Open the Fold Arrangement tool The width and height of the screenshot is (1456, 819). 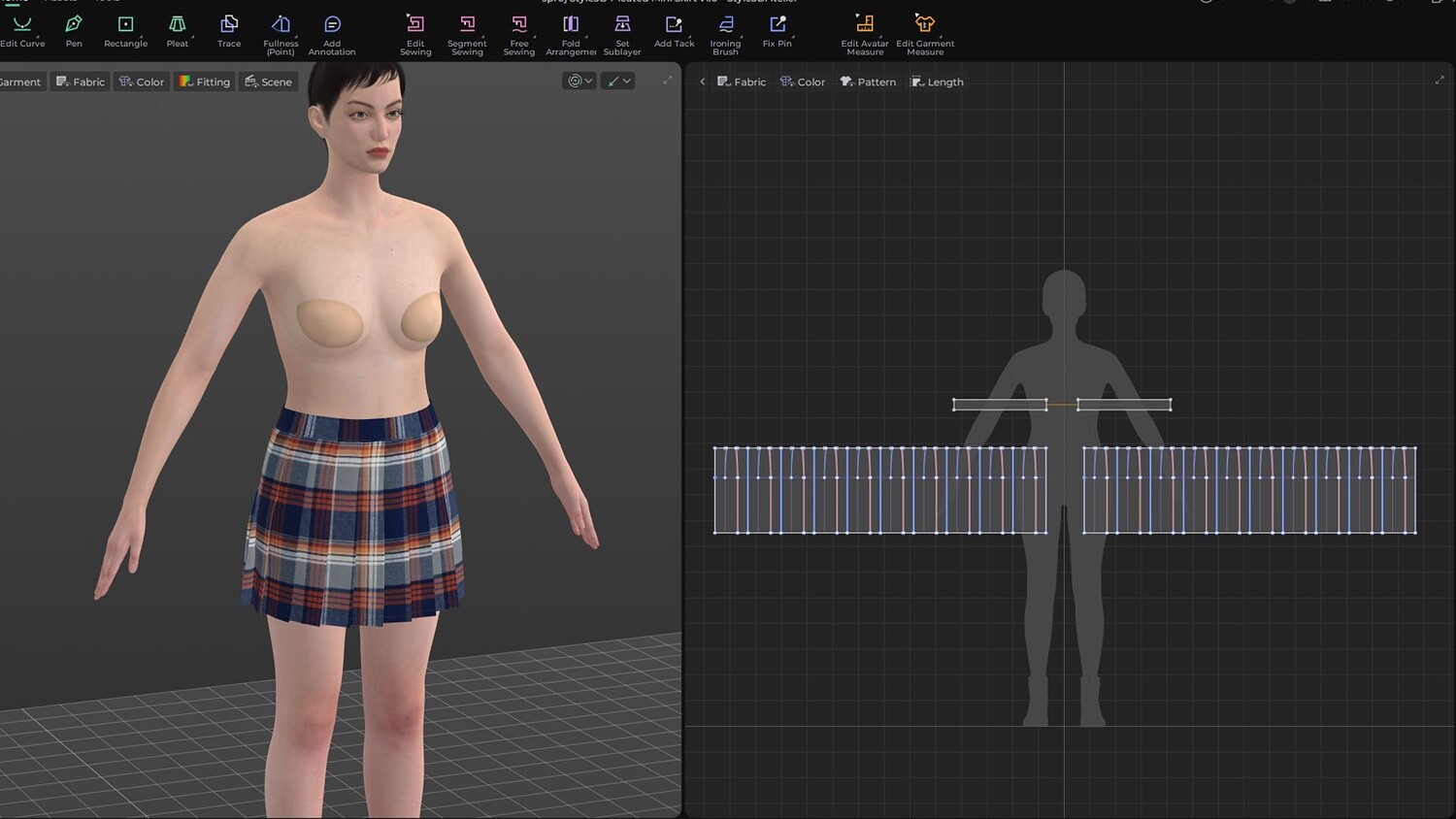point(571,35)
